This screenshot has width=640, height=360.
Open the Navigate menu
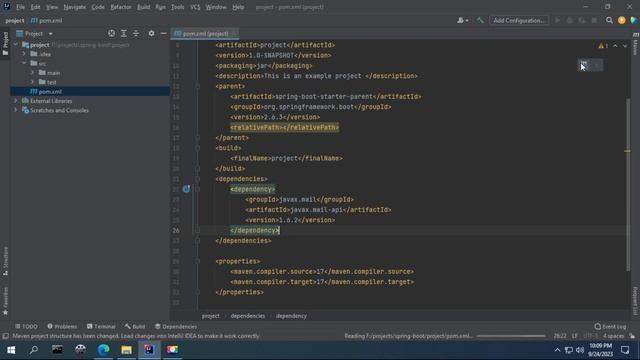(75, 7)
